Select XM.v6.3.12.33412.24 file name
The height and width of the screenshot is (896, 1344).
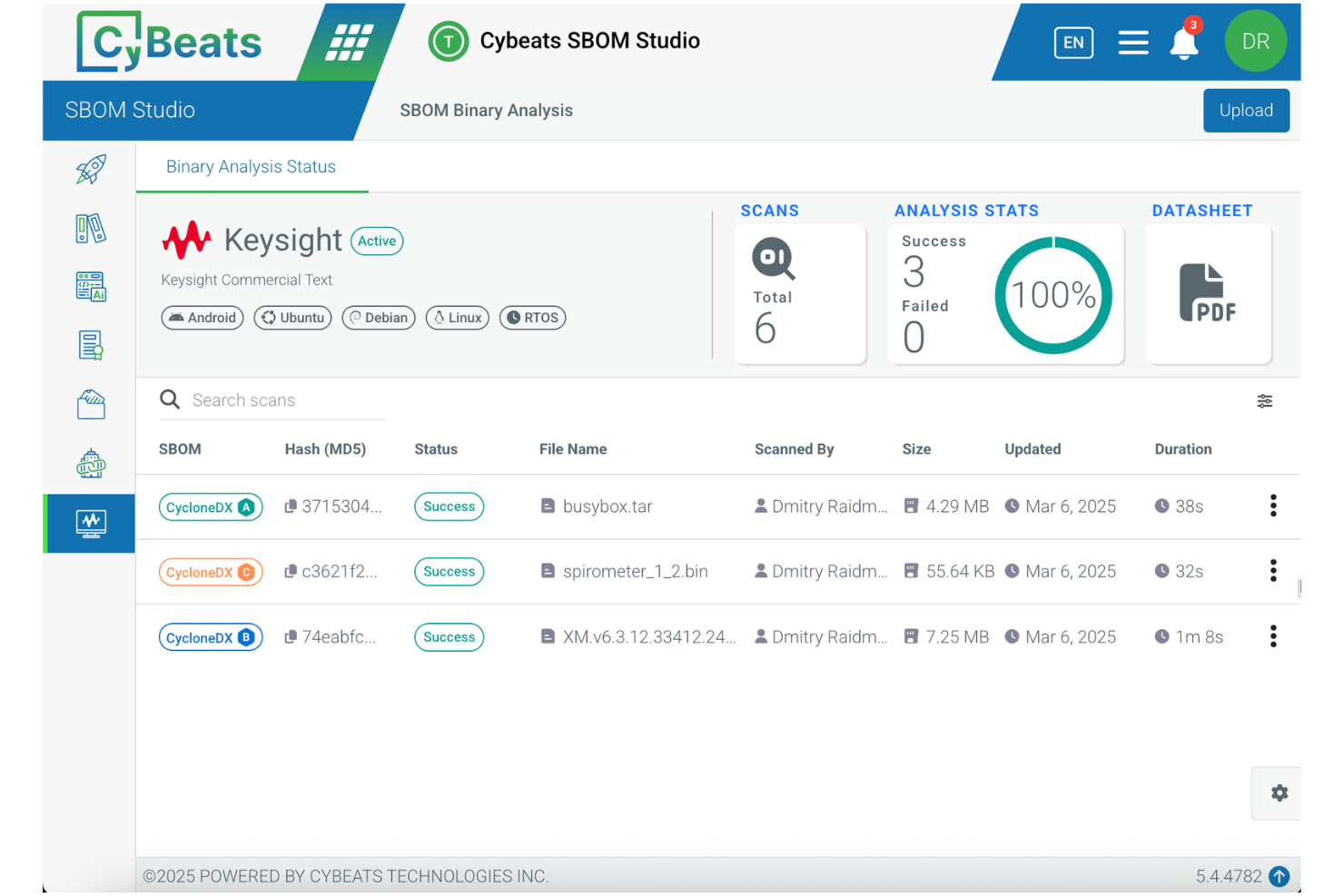(648, 637)
